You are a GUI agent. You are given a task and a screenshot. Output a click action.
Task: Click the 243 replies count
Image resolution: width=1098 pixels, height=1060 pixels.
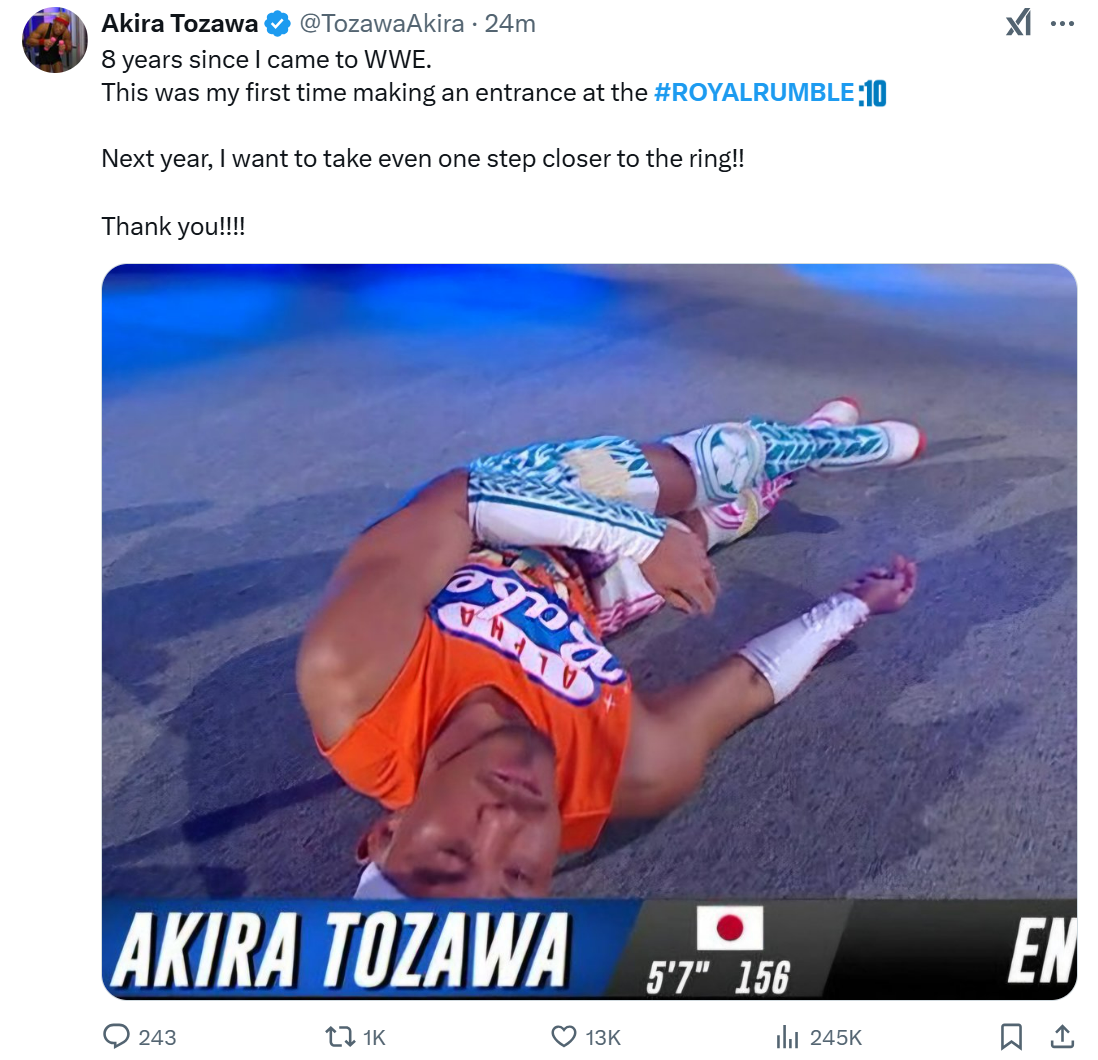coord(158,1037)
